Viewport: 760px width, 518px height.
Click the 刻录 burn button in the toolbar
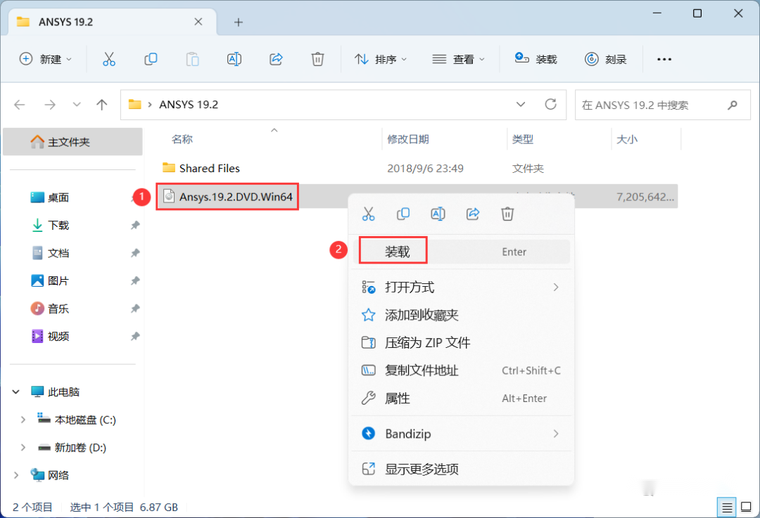click(x=605, y=59)
